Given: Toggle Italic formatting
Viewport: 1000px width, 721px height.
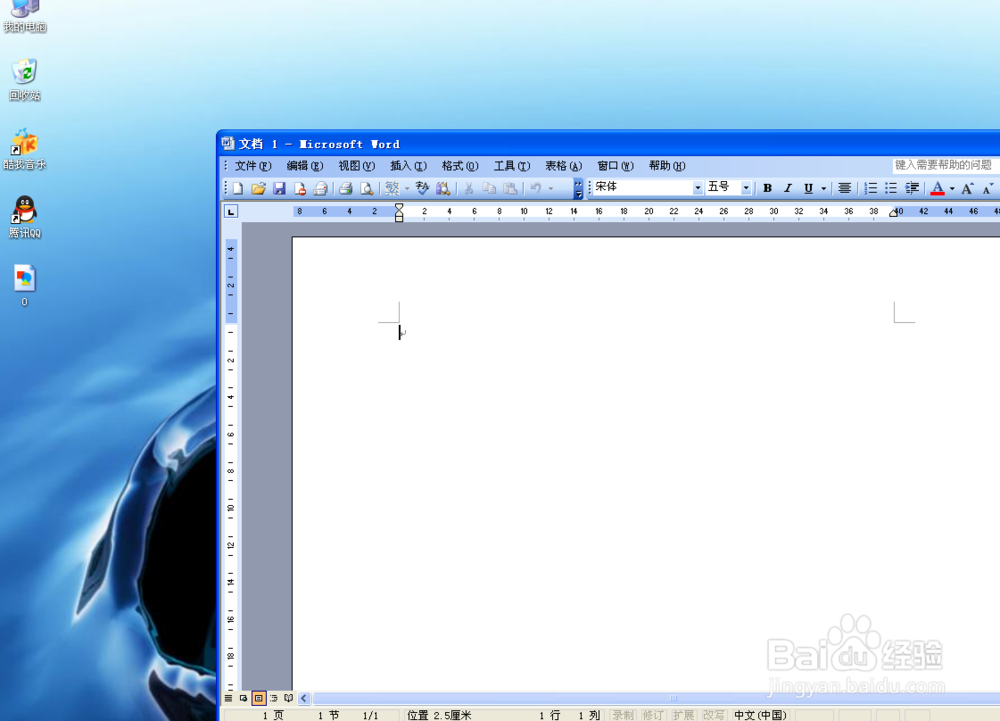Looking at the screenshot, I should 788,188.
